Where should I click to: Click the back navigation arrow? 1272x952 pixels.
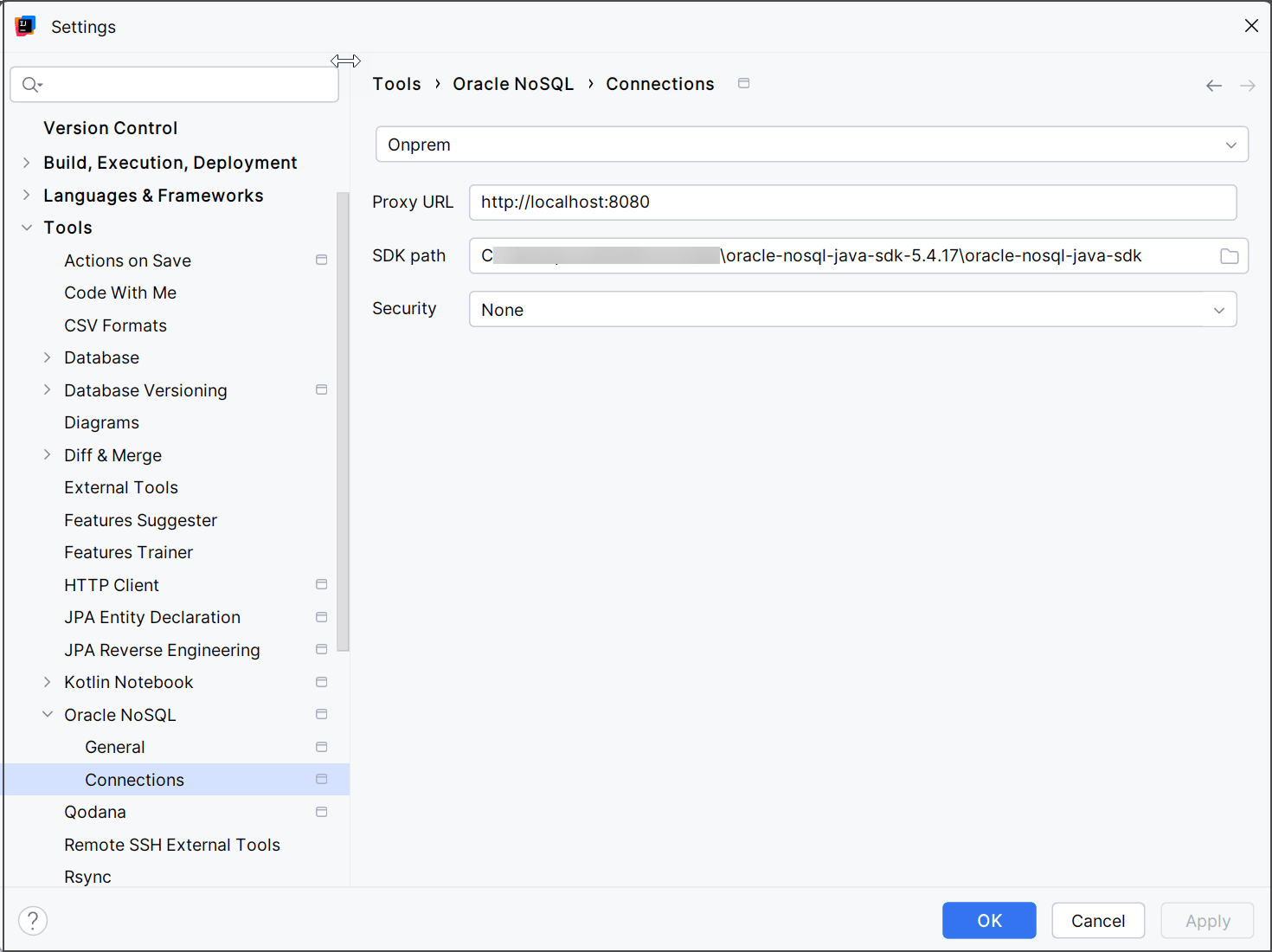point(1213,85)
